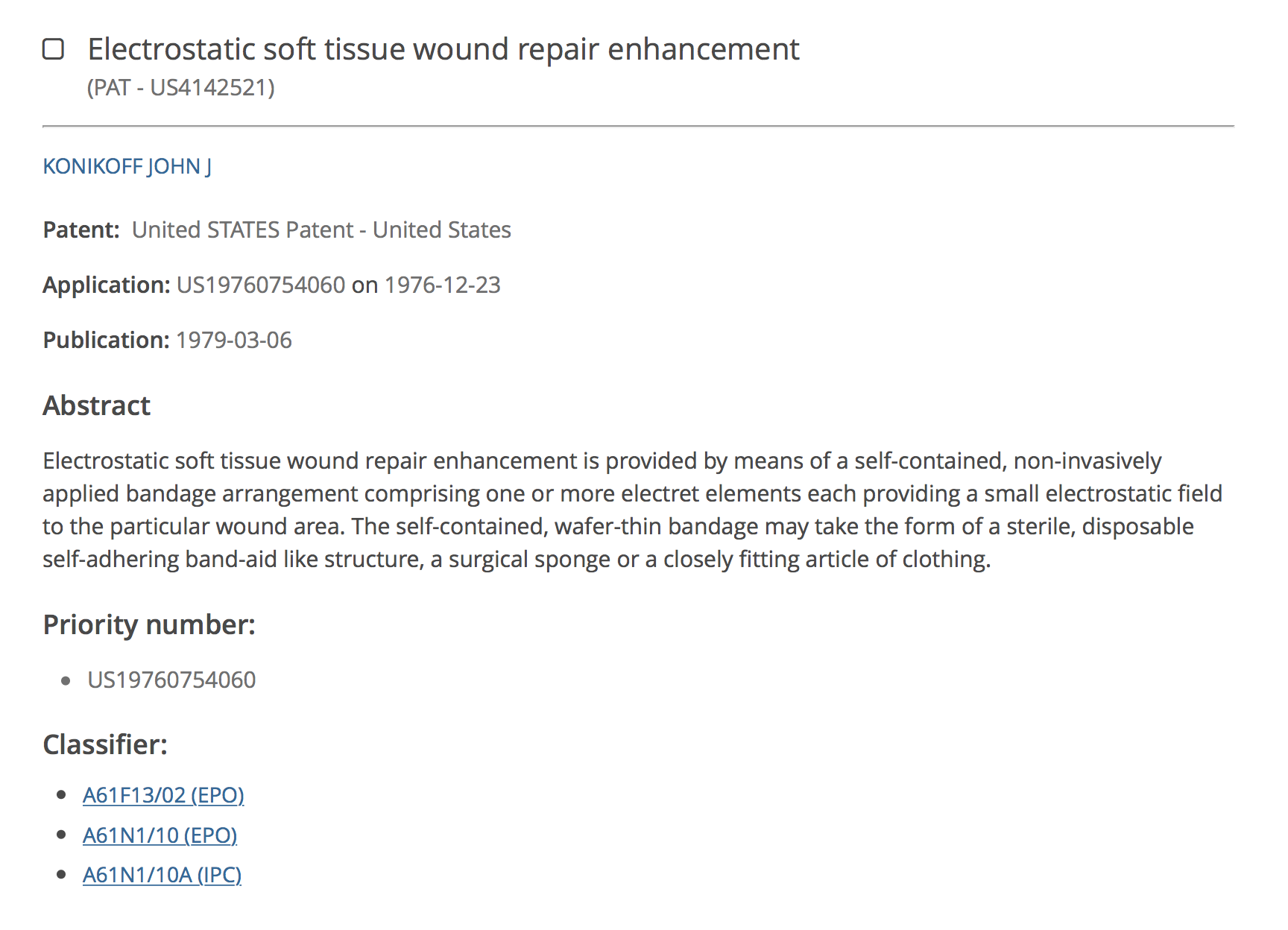Click the bold Publication: label
The width and height of the screenshot is (1288, 930).
point(106,340)
